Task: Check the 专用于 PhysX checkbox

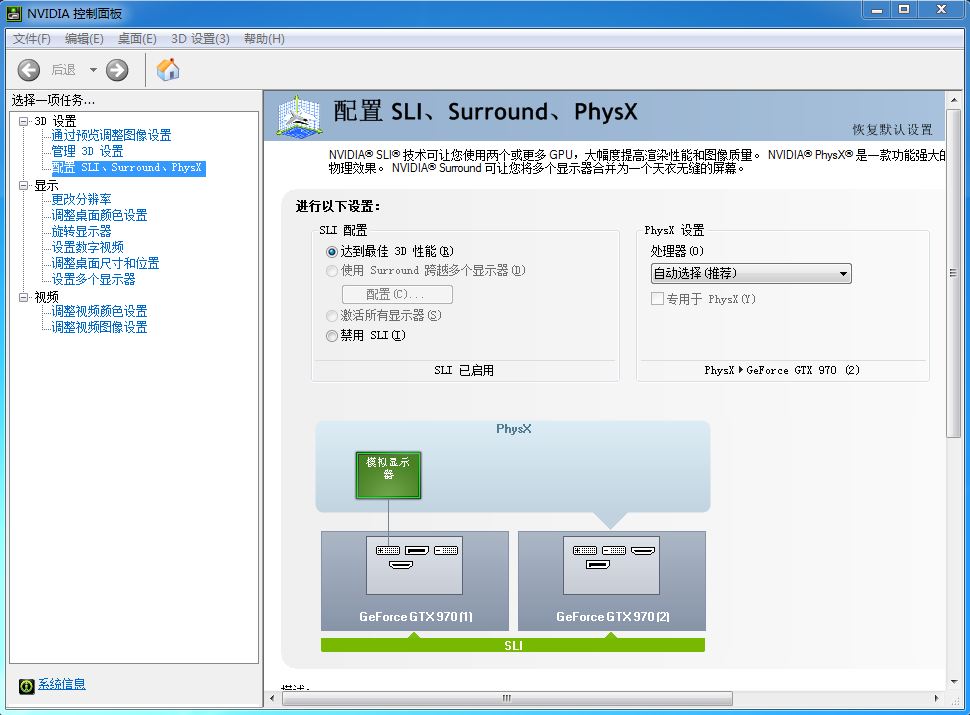Action: pyautogui.click(x=657, y=299)
